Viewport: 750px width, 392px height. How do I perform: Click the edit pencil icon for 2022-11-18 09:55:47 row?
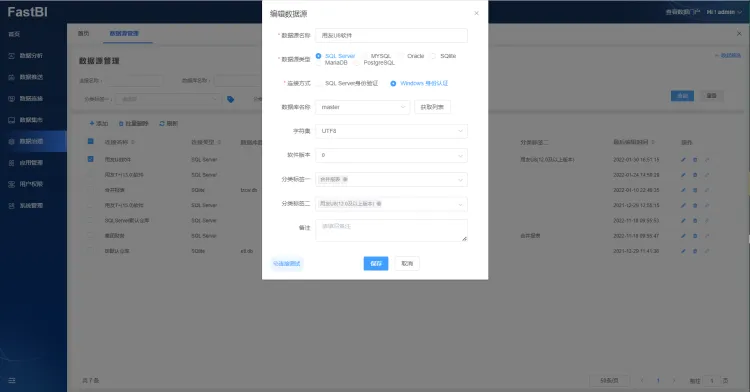(x=683, y=236)
